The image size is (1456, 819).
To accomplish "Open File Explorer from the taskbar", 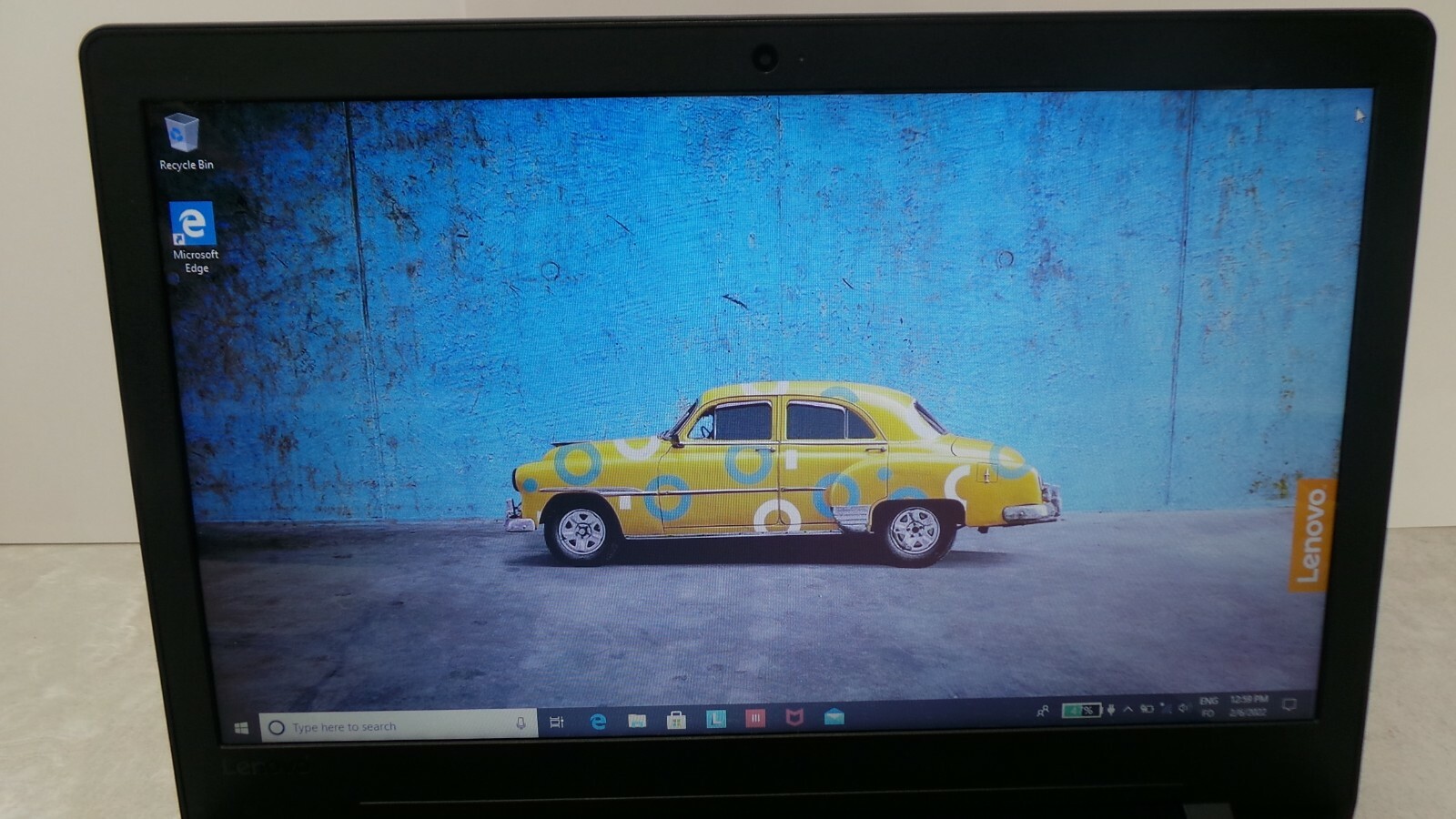I will [x=637, y=721].
